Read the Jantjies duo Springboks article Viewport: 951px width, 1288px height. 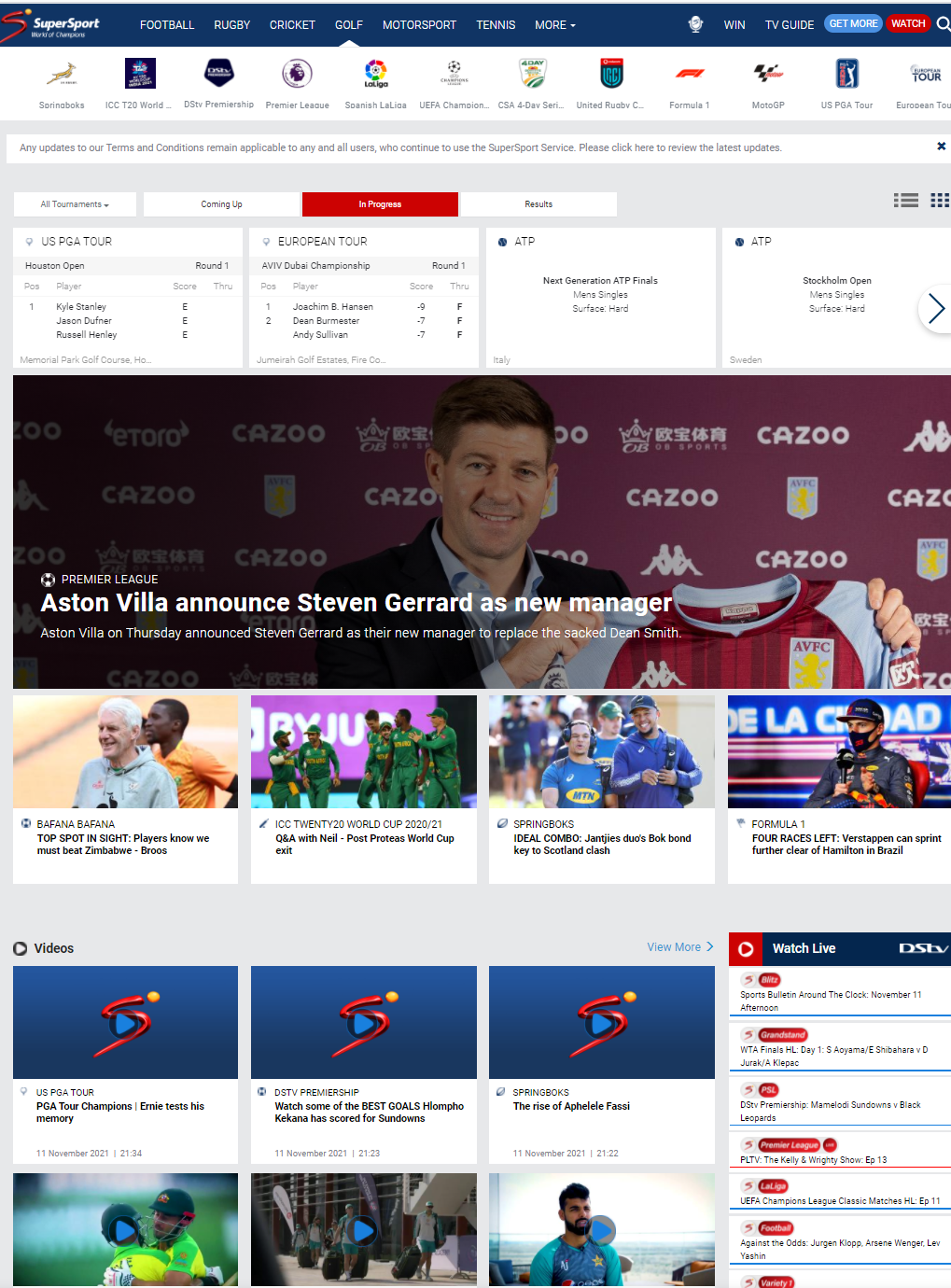[602, 845]
